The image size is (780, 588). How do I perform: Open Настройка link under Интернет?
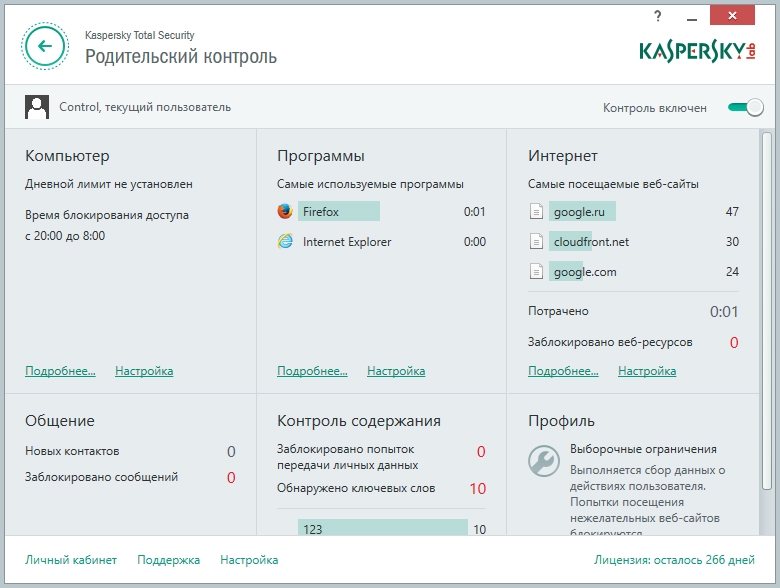[x=647, y=371]
